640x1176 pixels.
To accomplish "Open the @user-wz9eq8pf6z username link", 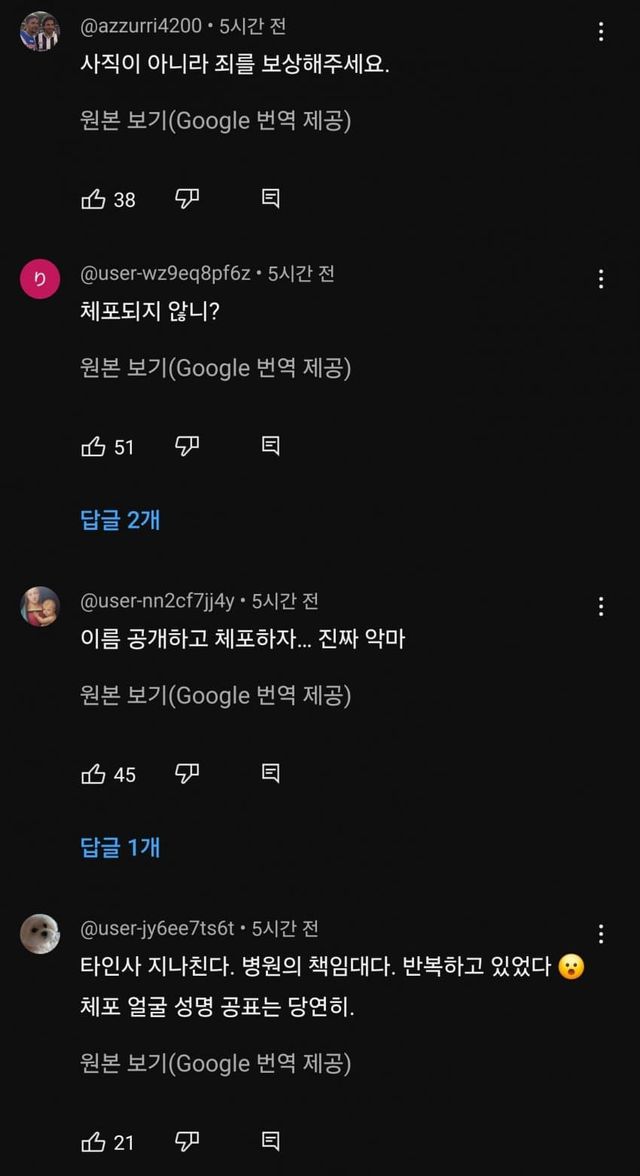I will pos(165,274).
